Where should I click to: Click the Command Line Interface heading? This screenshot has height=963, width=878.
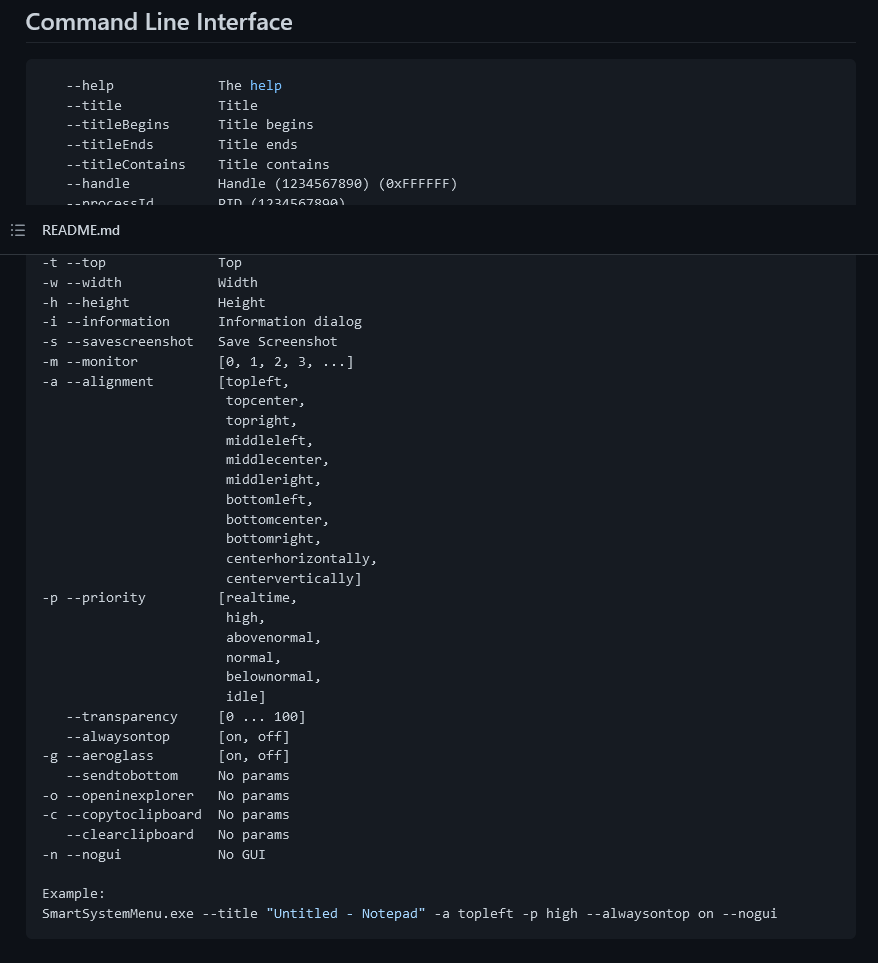(159, 22)
